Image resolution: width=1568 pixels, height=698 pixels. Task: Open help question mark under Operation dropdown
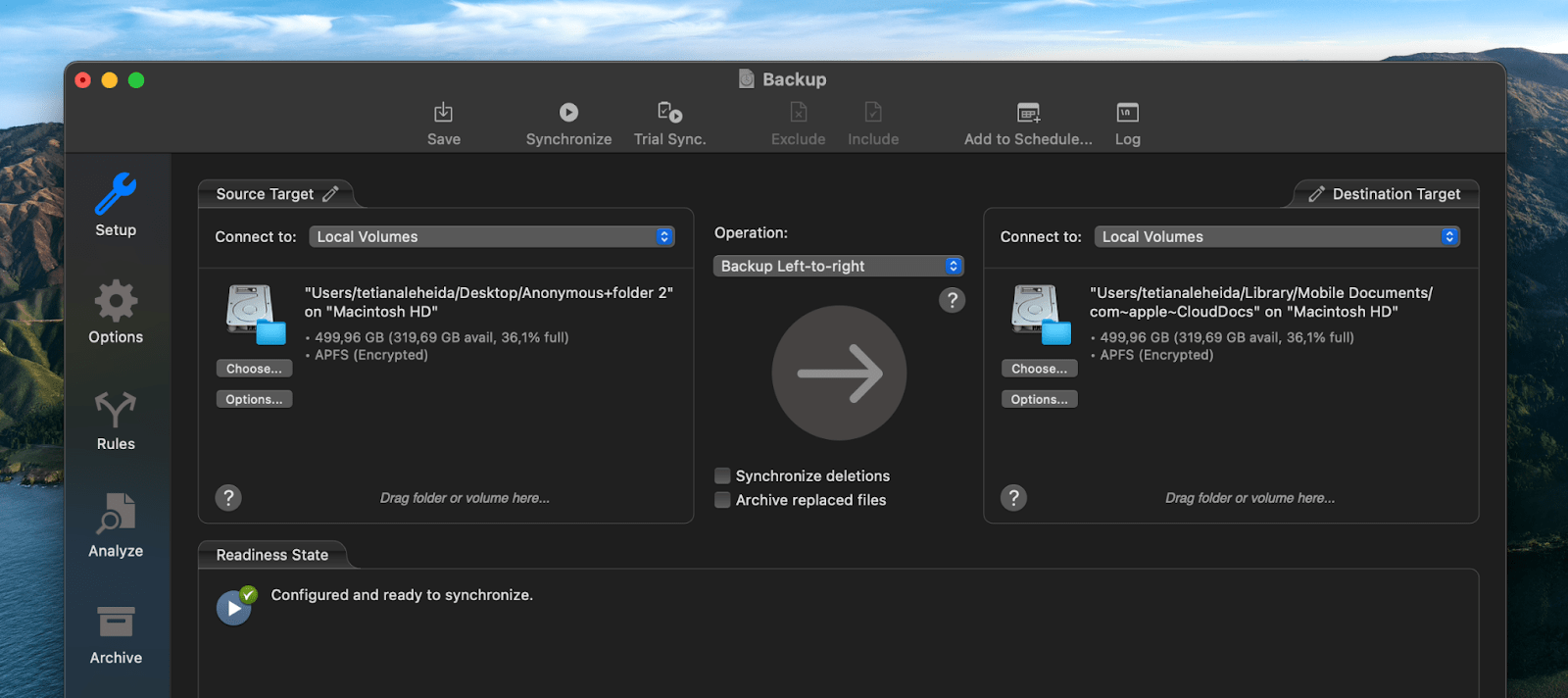coord(952,300)
